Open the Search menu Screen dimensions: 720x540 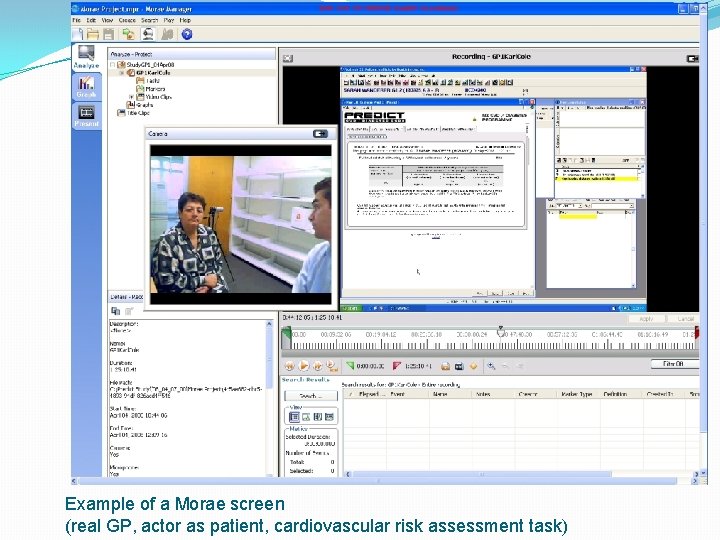click(149, 20)
